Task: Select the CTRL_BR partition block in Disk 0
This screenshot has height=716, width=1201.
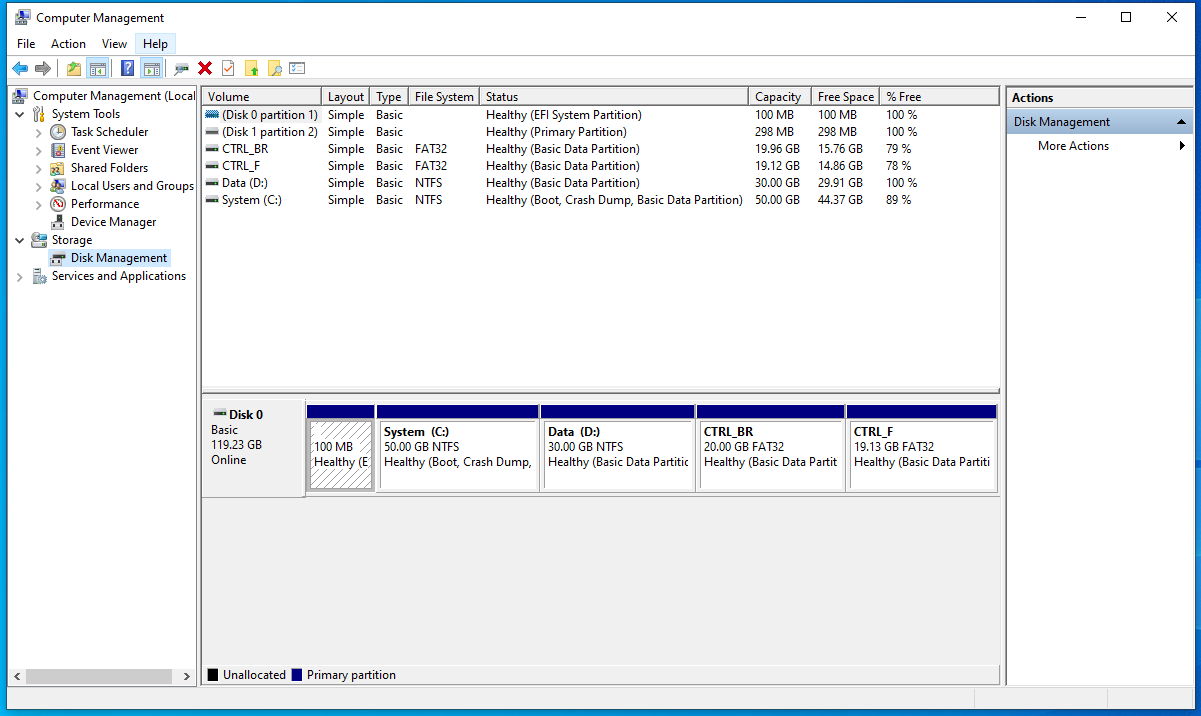Action: pos(771,448)
